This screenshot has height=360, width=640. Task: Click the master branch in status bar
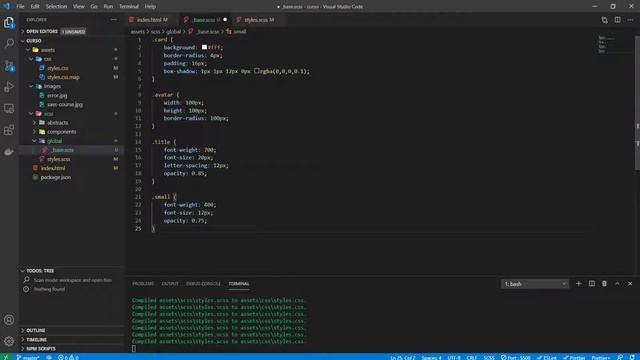pos(28,357)
